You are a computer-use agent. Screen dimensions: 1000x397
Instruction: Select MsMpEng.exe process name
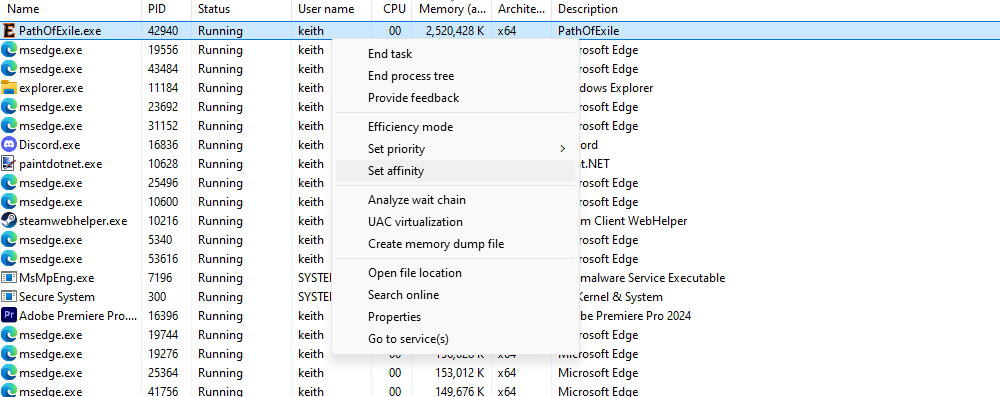(x=57, y=278)
